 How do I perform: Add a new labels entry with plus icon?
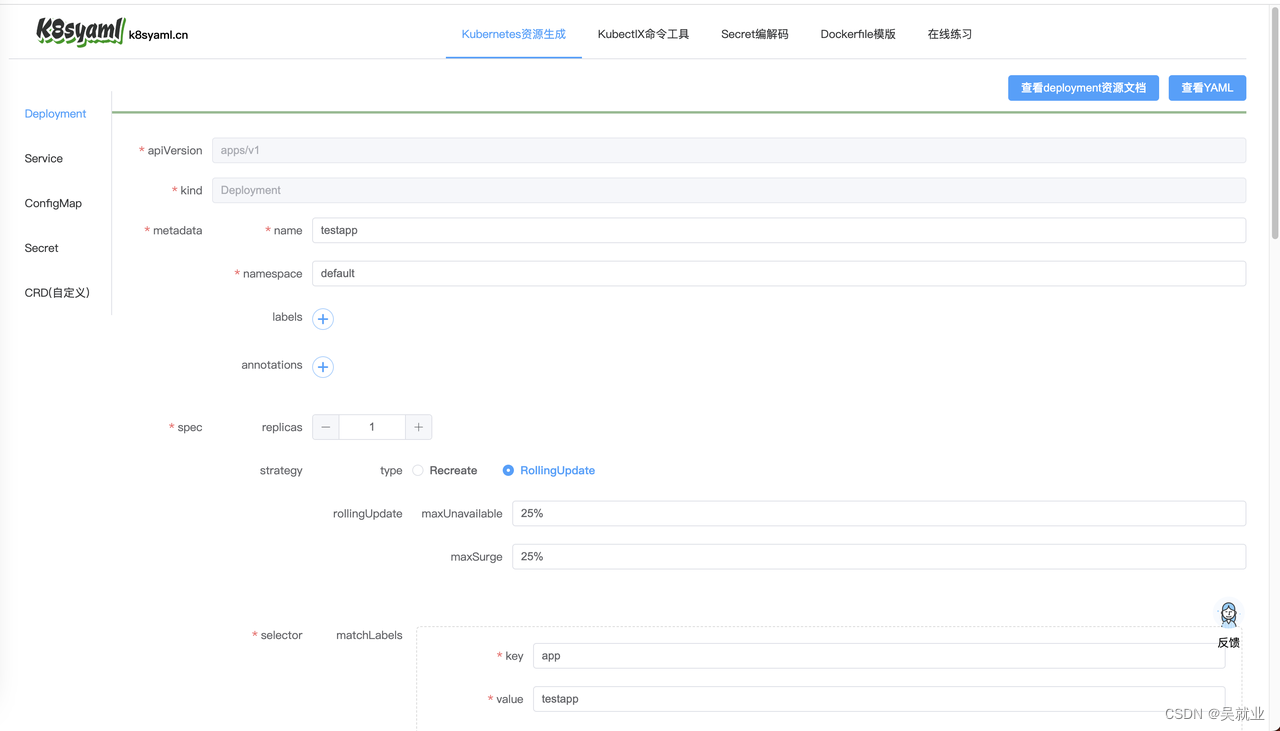tap(323, 319)
